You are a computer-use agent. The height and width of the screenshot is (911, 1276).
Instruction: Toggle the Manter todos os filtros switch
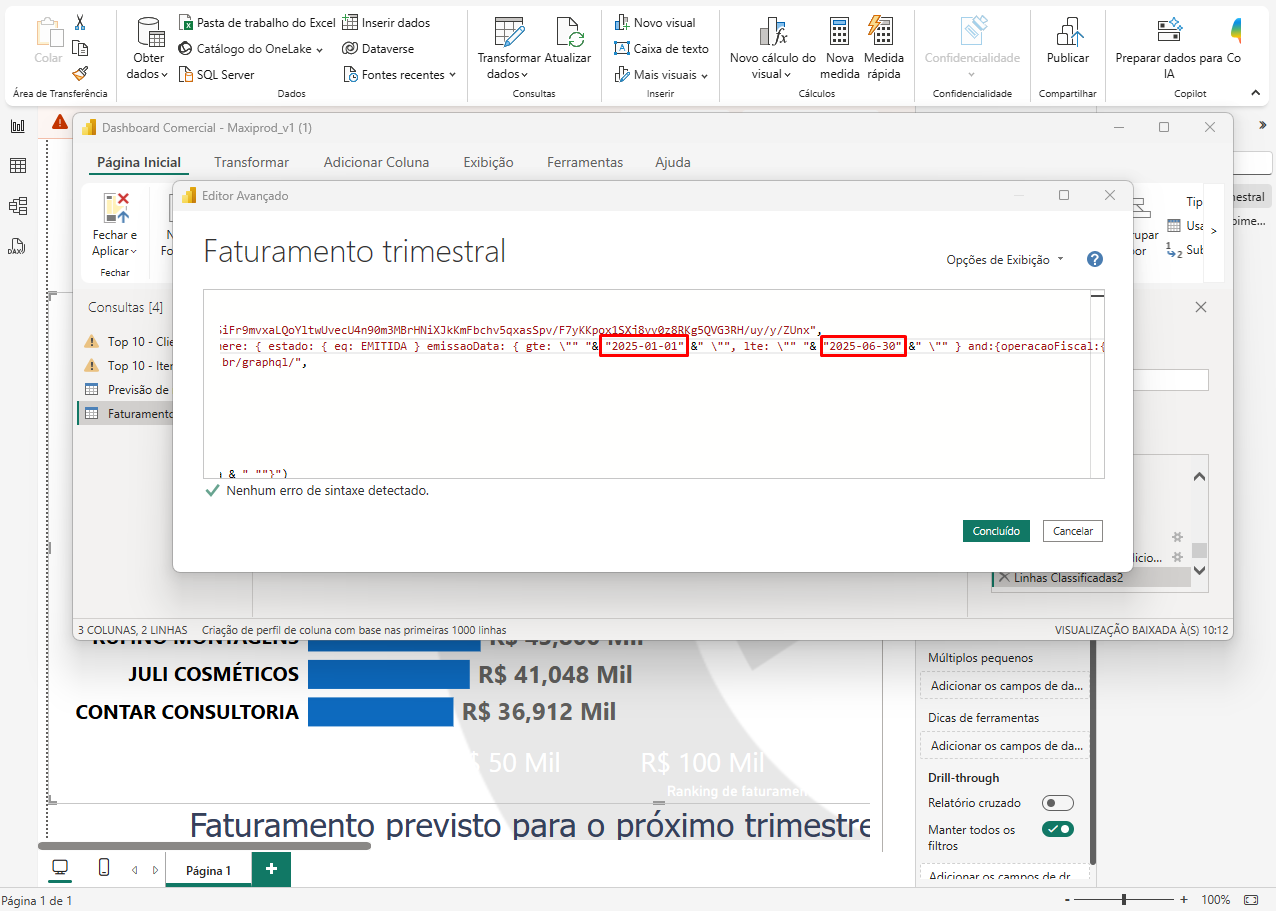[x=1057, y=829]
